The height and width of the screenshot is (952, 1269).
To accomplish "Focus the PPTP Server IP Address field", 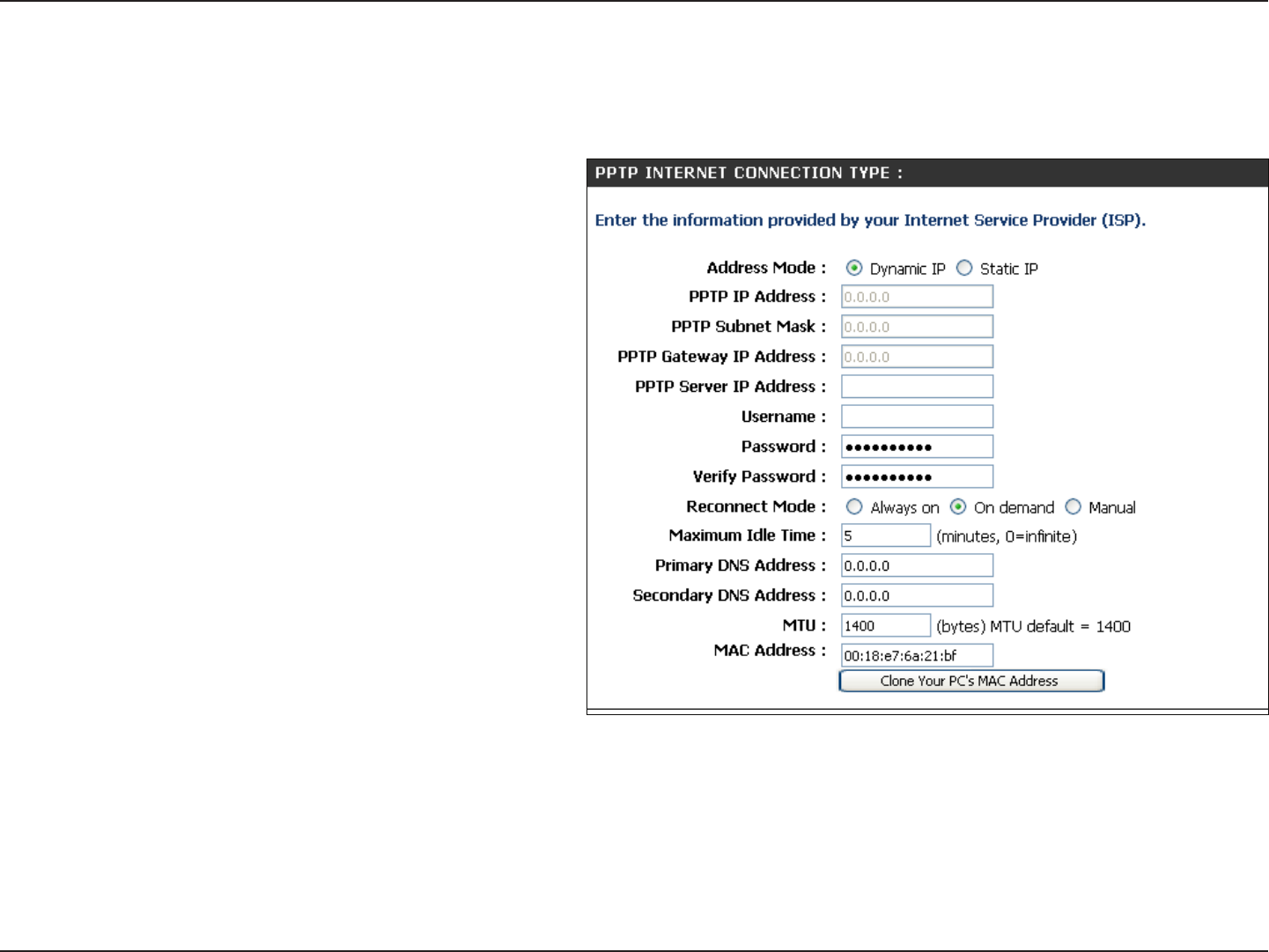I will click(x=917, y=387).
